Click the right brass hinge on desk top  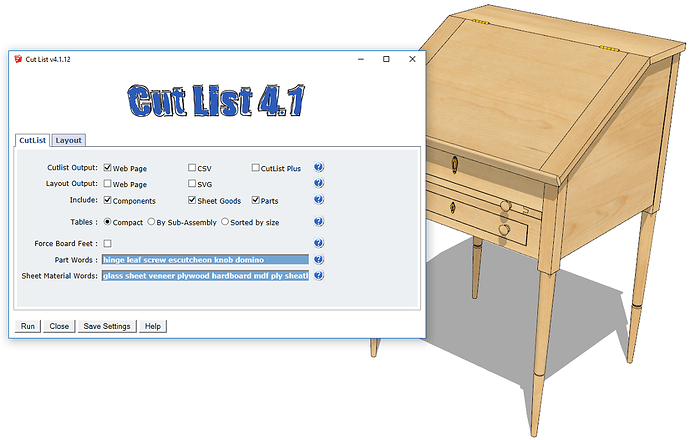pos(609,48)
